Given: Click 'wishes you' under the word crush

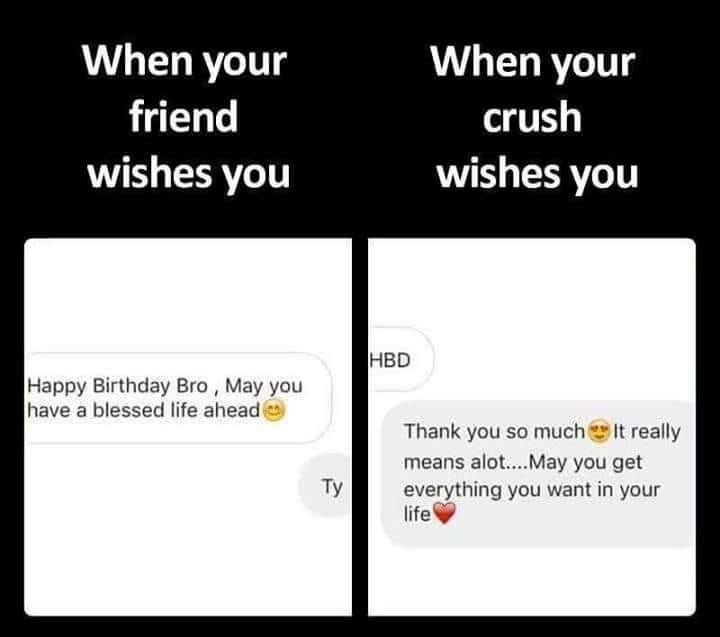Looking at the screenshot, I should pyautogui.click(x=537, y=174).
